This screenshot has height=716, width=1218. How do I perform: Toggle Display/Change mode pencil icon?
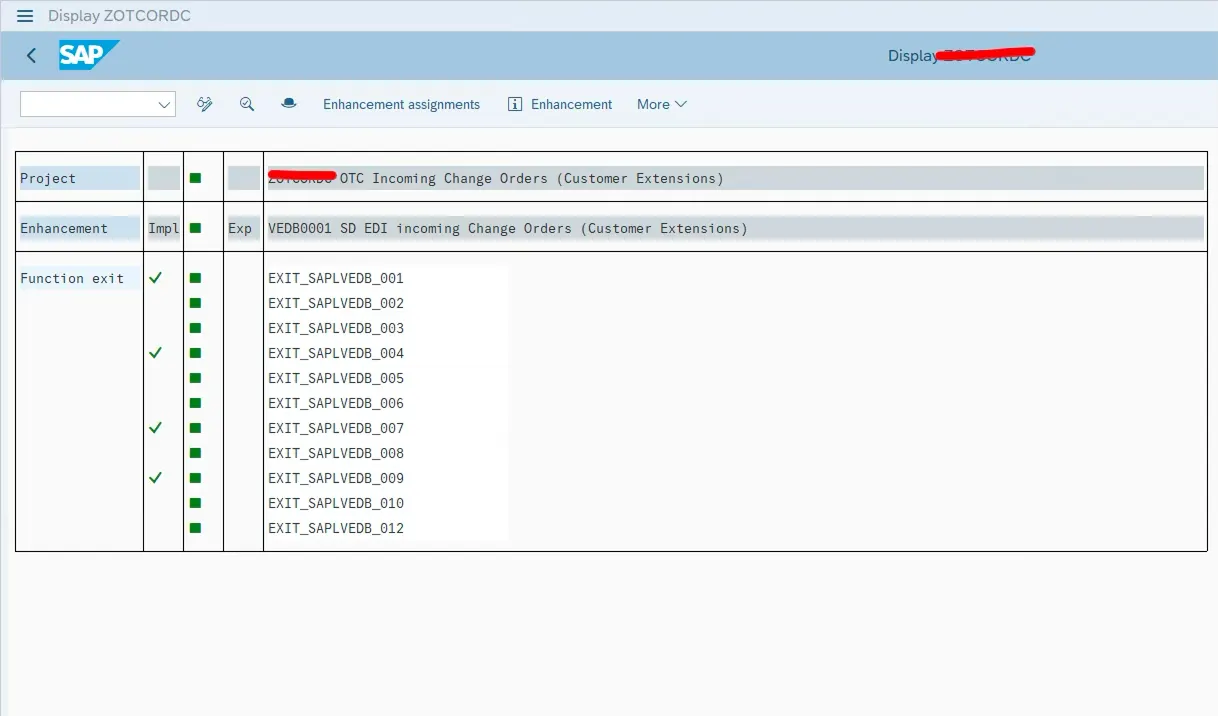(x=205, y=104)
